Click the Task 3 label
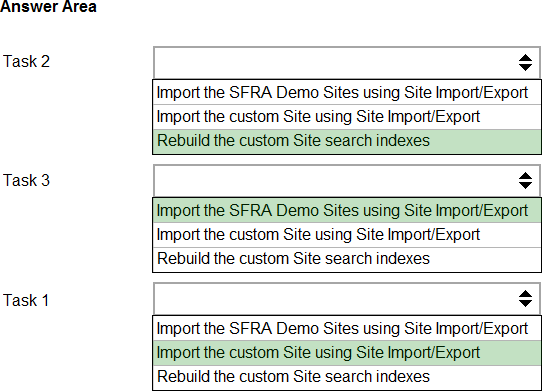Image resolution: width=542 pixels, height=391 pixels. 26,180
